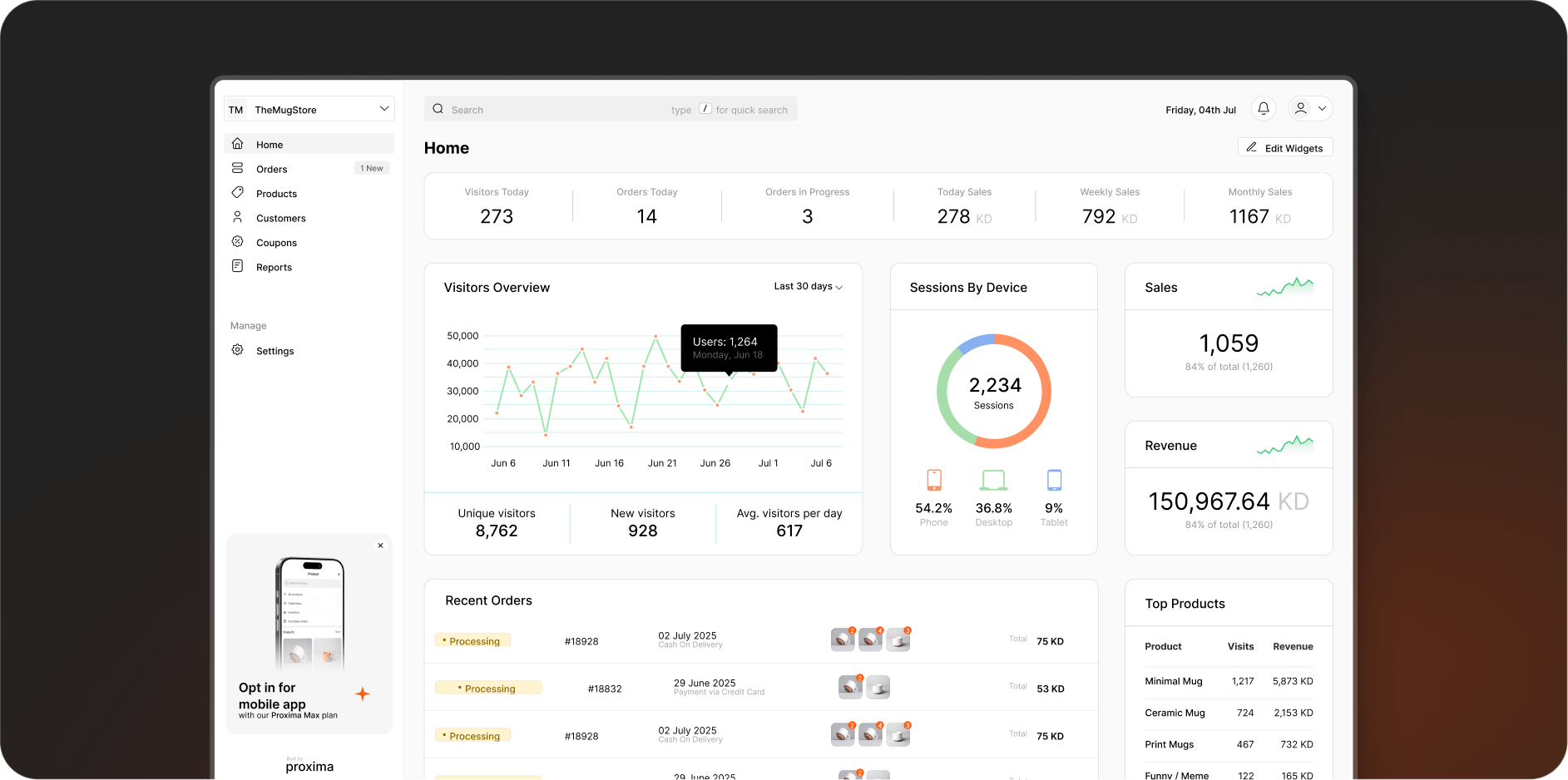Screen dimensions: 1568x780
Task: Click the Revenue total 150,967.64 KD
Action: [x=1229, y=501]
